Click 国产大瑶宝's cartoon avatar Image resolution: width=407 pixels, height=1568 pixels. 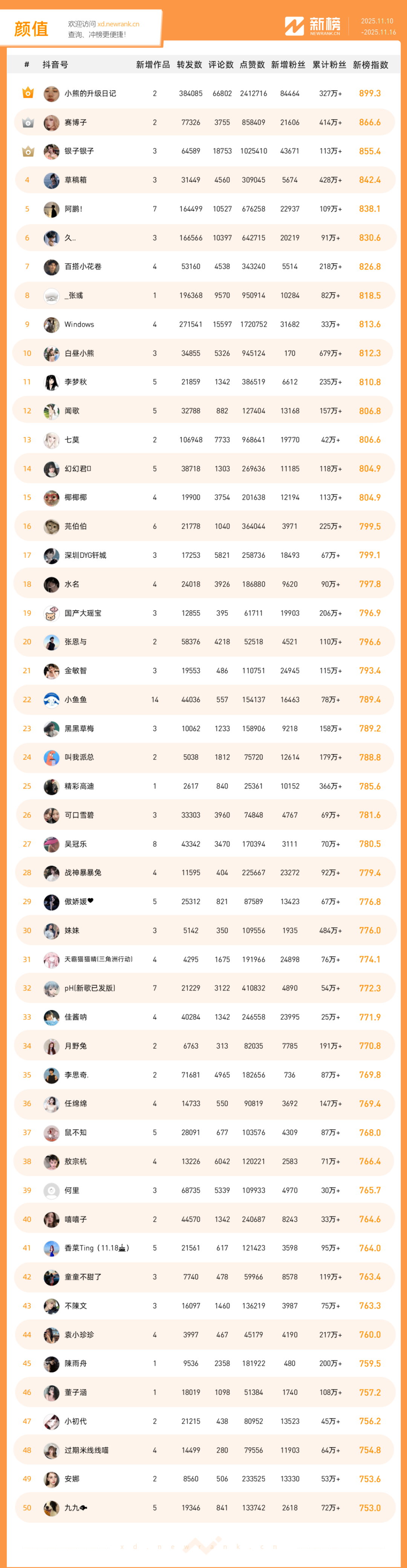click(x=51, y=613)
